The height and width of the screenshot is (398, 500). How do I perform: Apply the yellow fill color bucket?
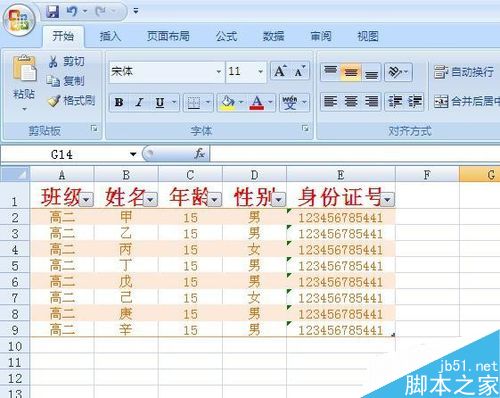[228, 102]
